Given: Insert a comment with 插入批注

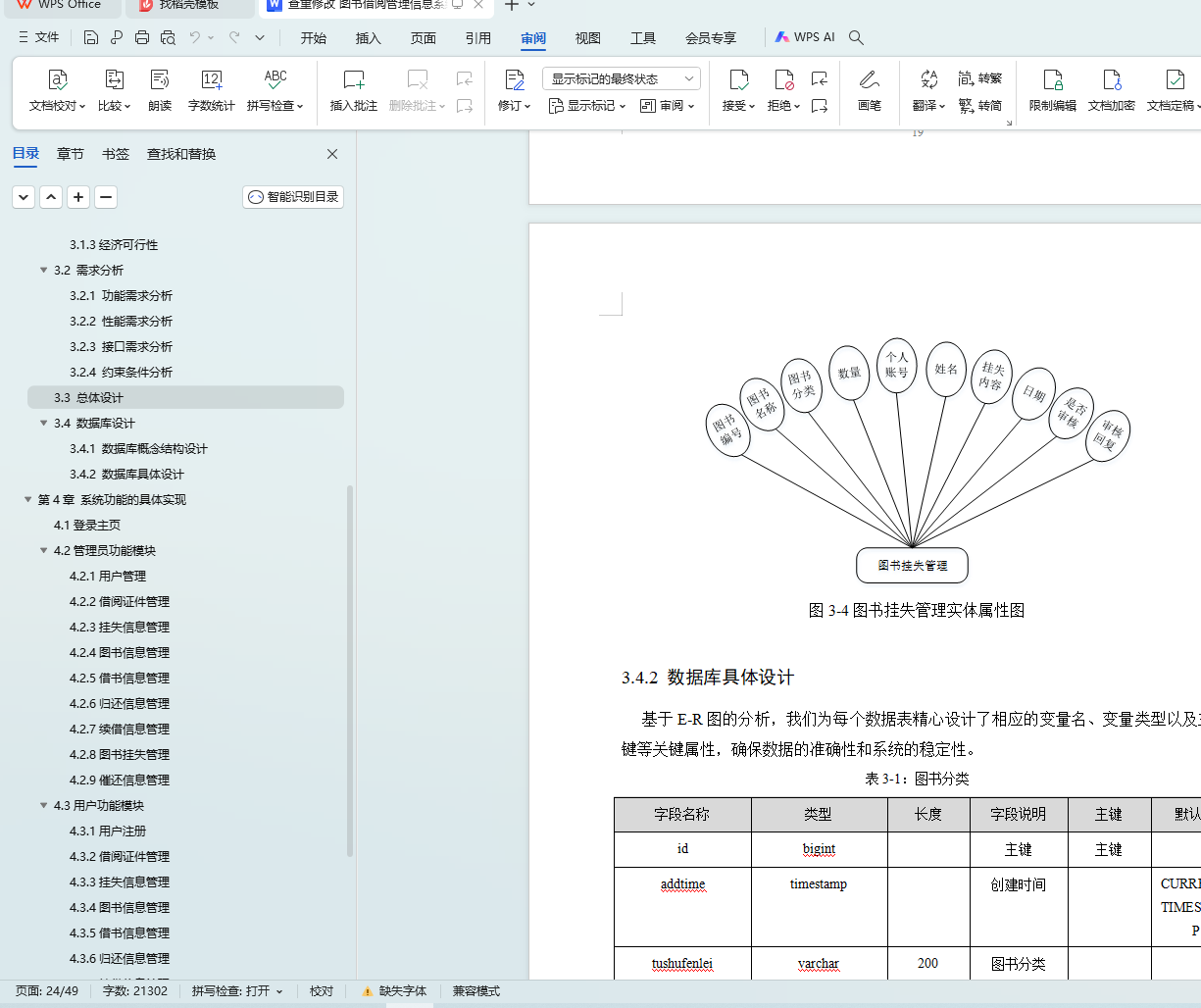Looking at the screenshot, I should pyautogui.click(x=354, y=90).
